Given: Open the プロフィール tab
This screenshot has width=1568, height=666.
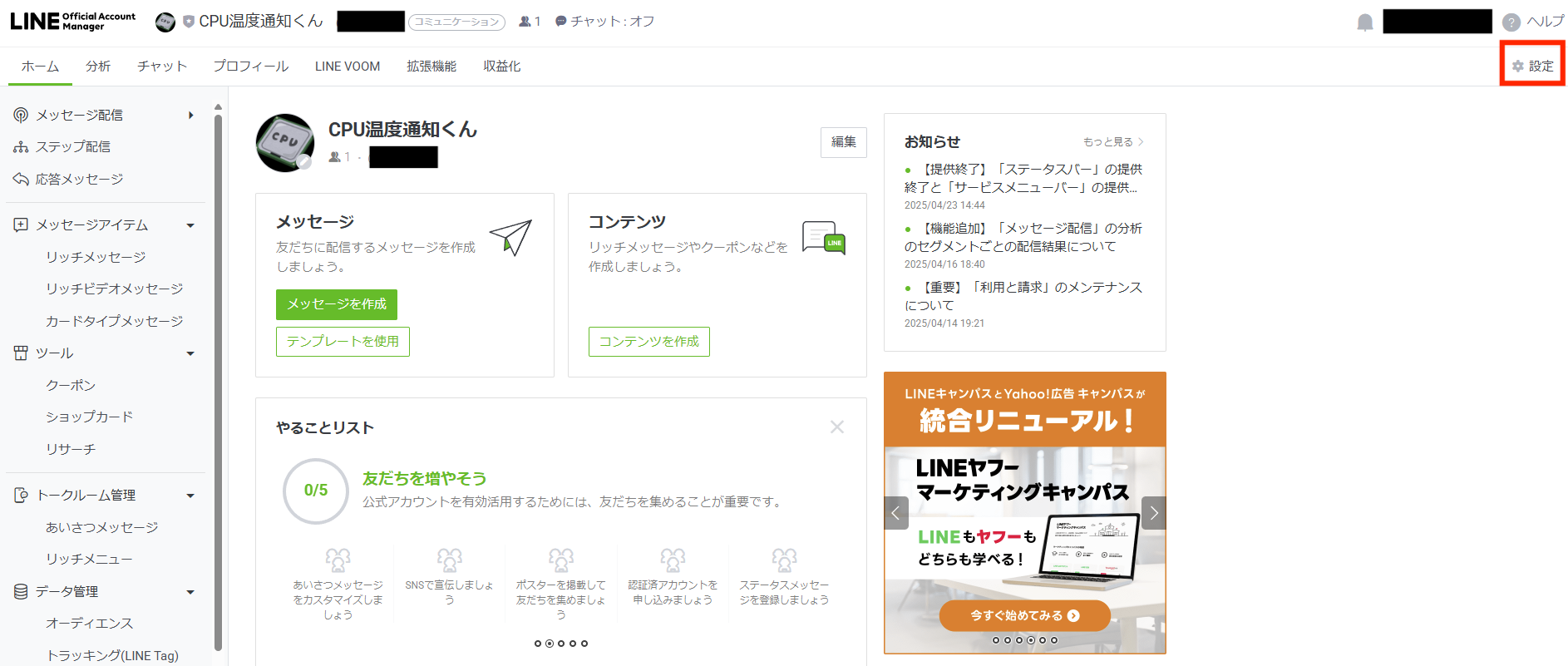Looking at the screenshot, I should click(x=251, y=67).
